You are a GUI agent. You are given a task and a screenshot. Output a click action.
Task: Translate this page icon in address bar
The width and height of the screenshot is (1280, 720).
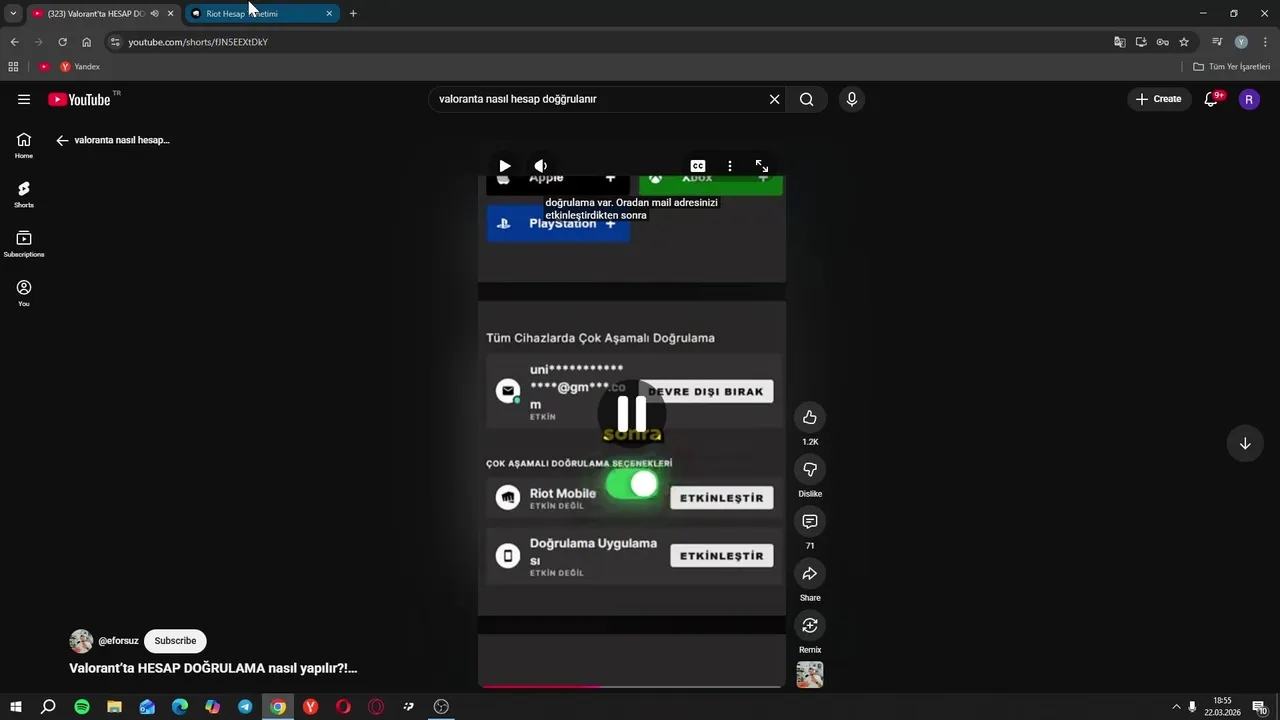click(x=1120, y=42)
